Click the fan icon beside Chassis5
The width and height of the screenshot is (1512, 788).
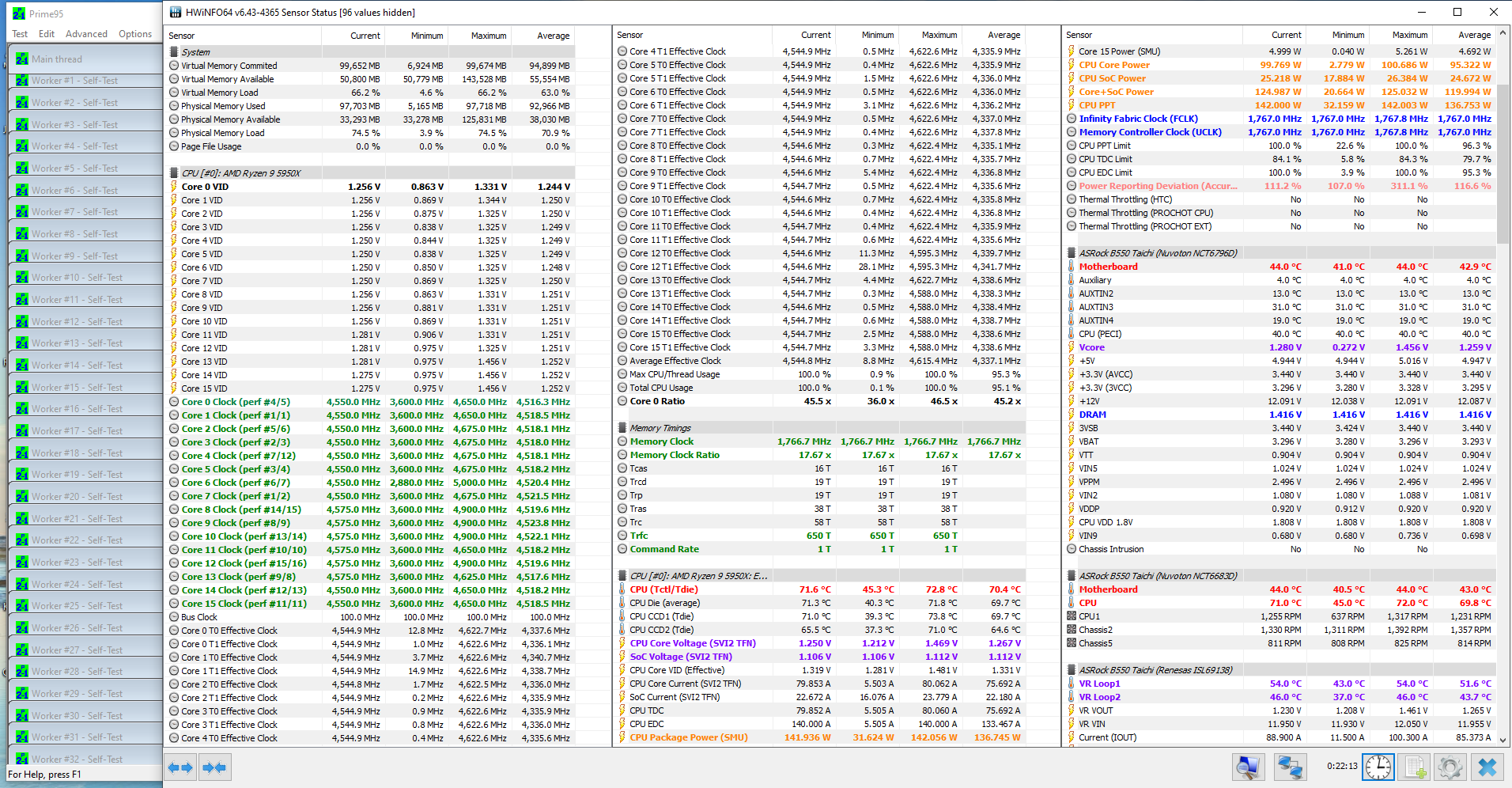click(x=1072, y=643)
